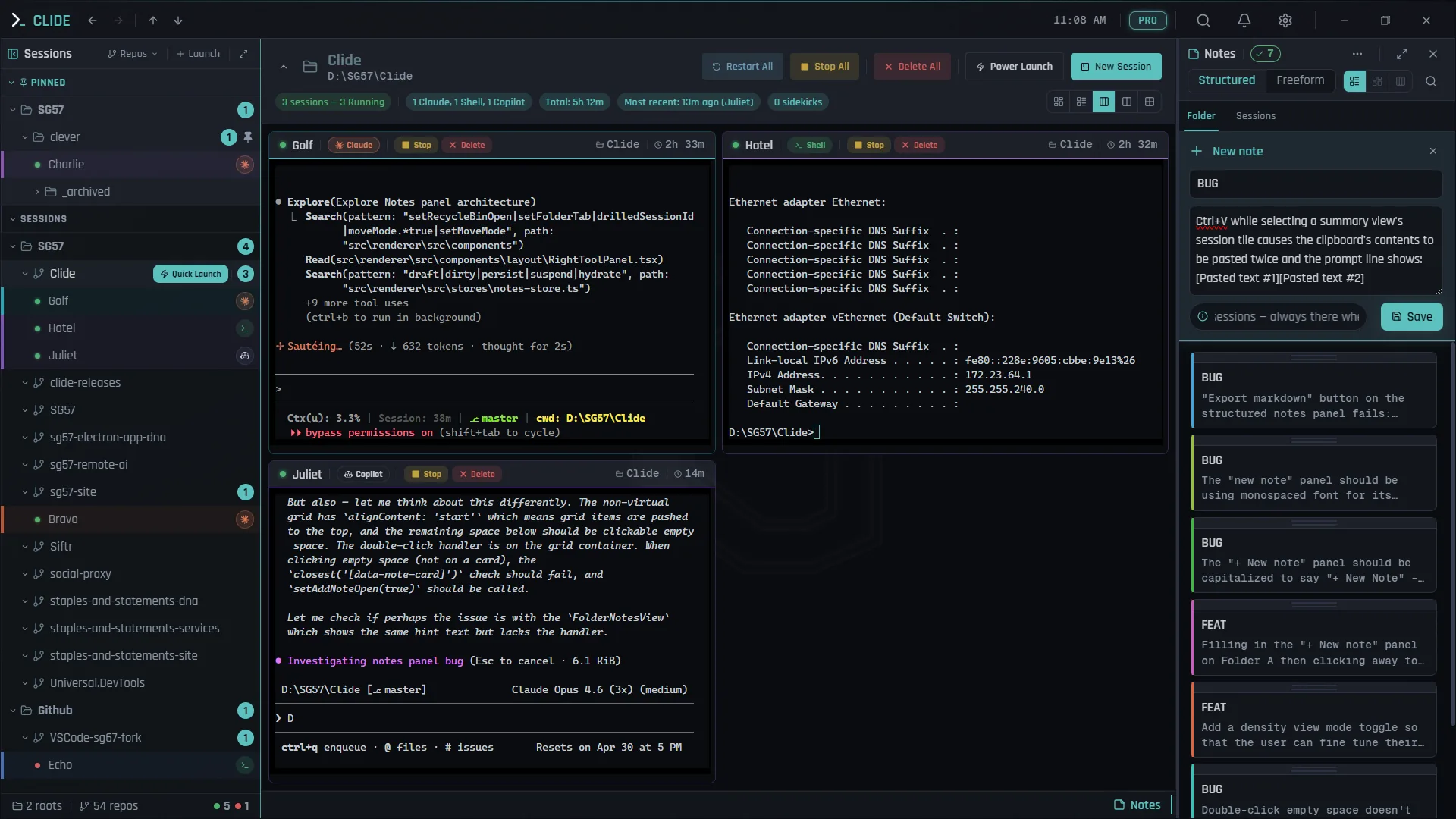This screenshot has width=1456, height=819.
Task: Click the up arrow in title bar
Action: click(153, 20)
